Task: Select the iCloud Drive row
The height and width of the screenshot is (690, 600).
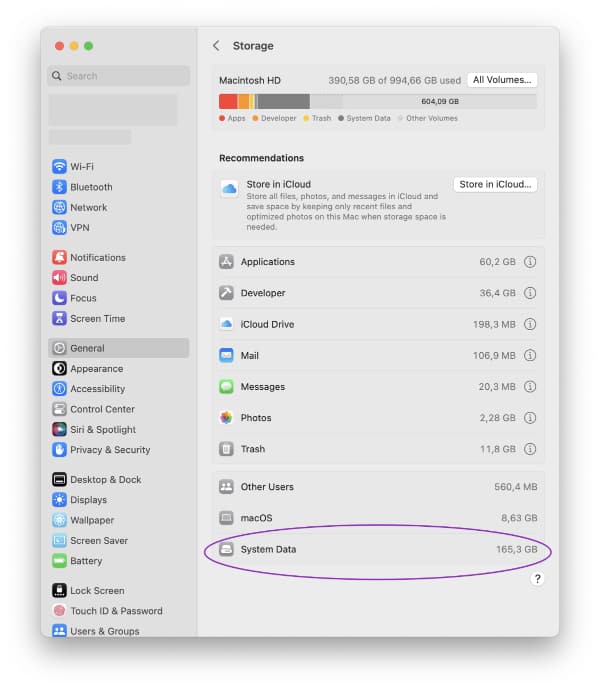Action: point(378,324)
